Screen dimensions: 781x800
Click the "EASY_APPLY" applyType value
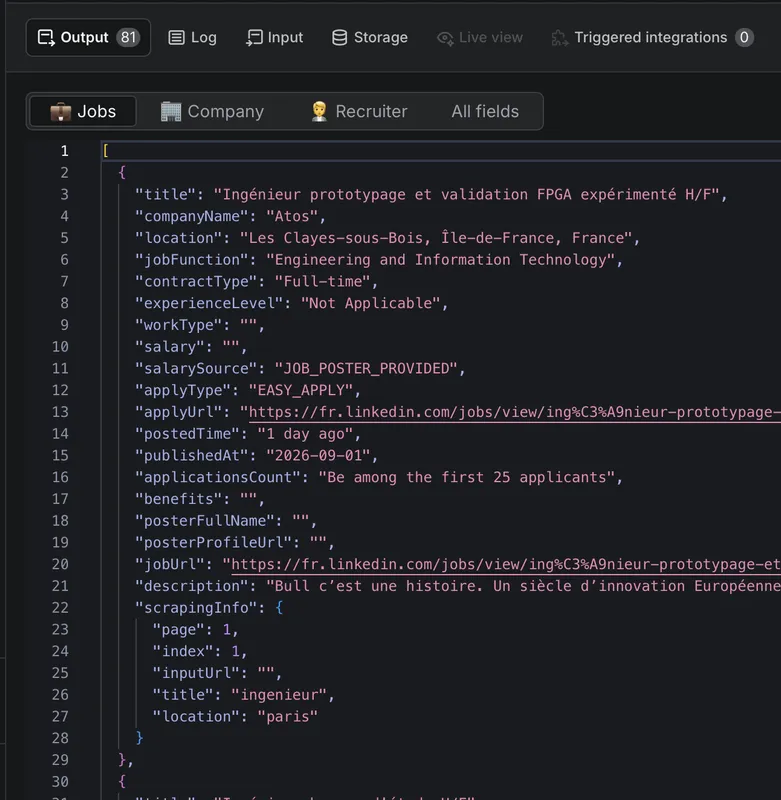pyautogui.click(x=301, y=390)
